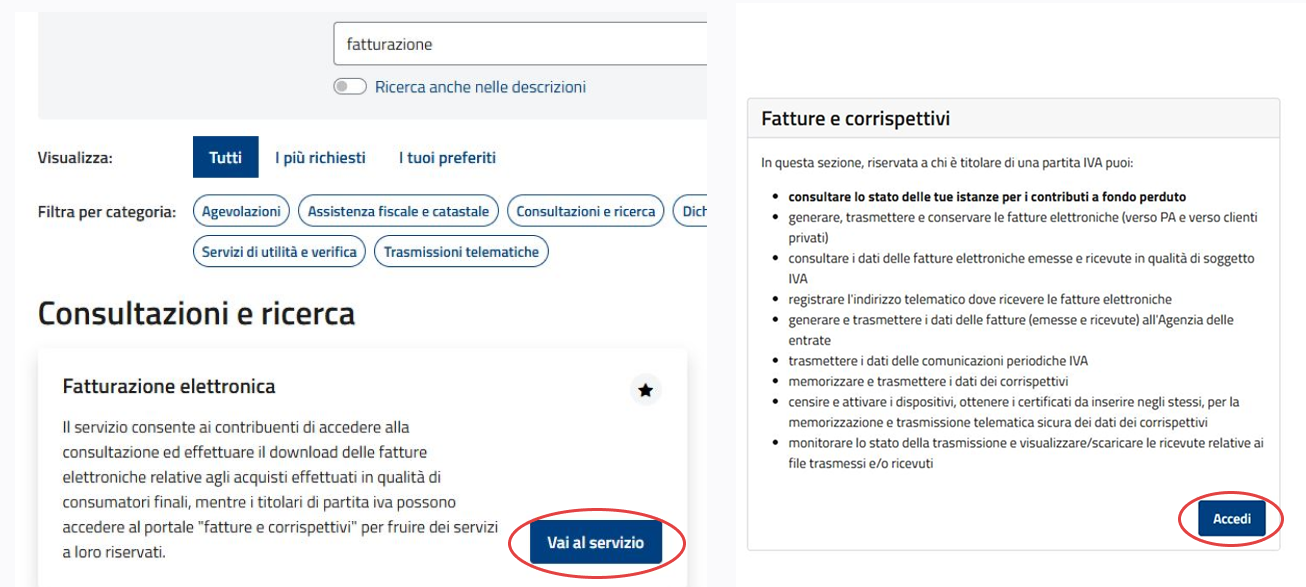Click the 'Fatture e corrispettivi' panel header
1306x587 pixels.
pyautogui.click(x=855, y=119)
